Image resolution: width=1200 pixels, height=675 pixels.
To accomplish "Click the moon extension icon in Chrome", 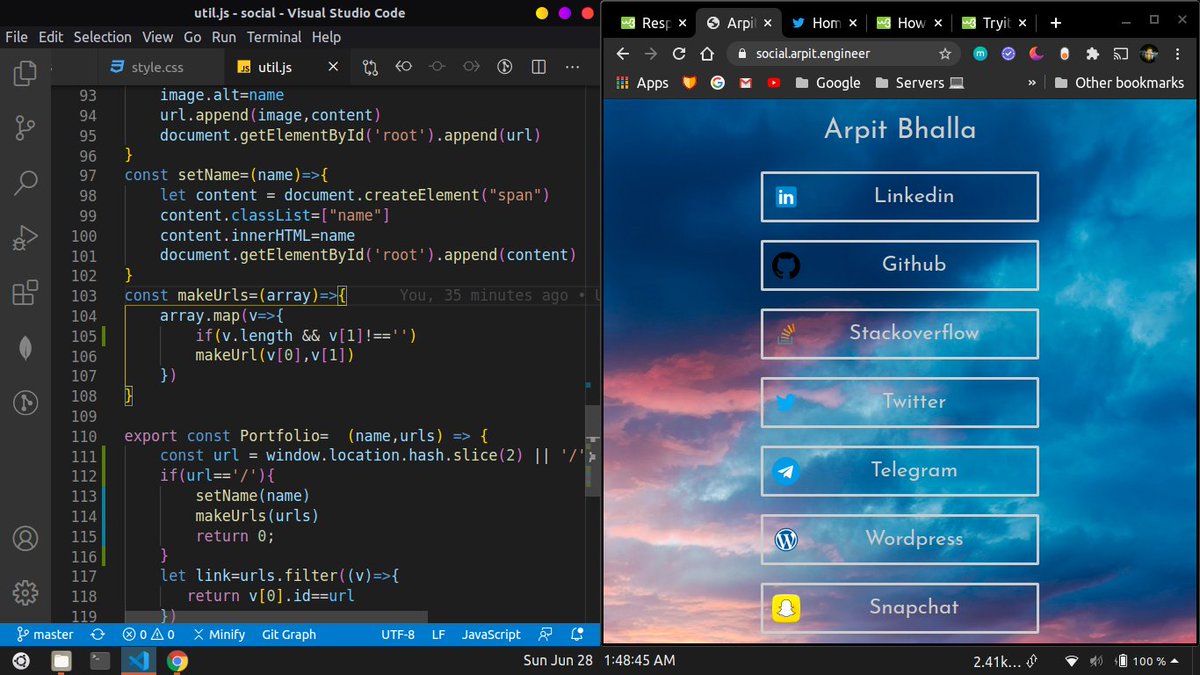I will pyautogui.click(x=1037, y=54).
